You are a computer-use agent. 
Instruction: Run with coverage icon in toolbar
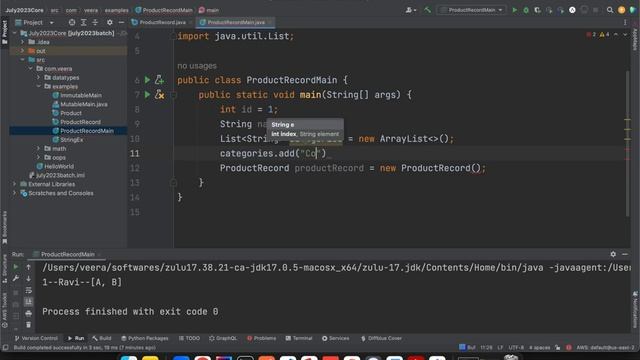tap(538, 10)
